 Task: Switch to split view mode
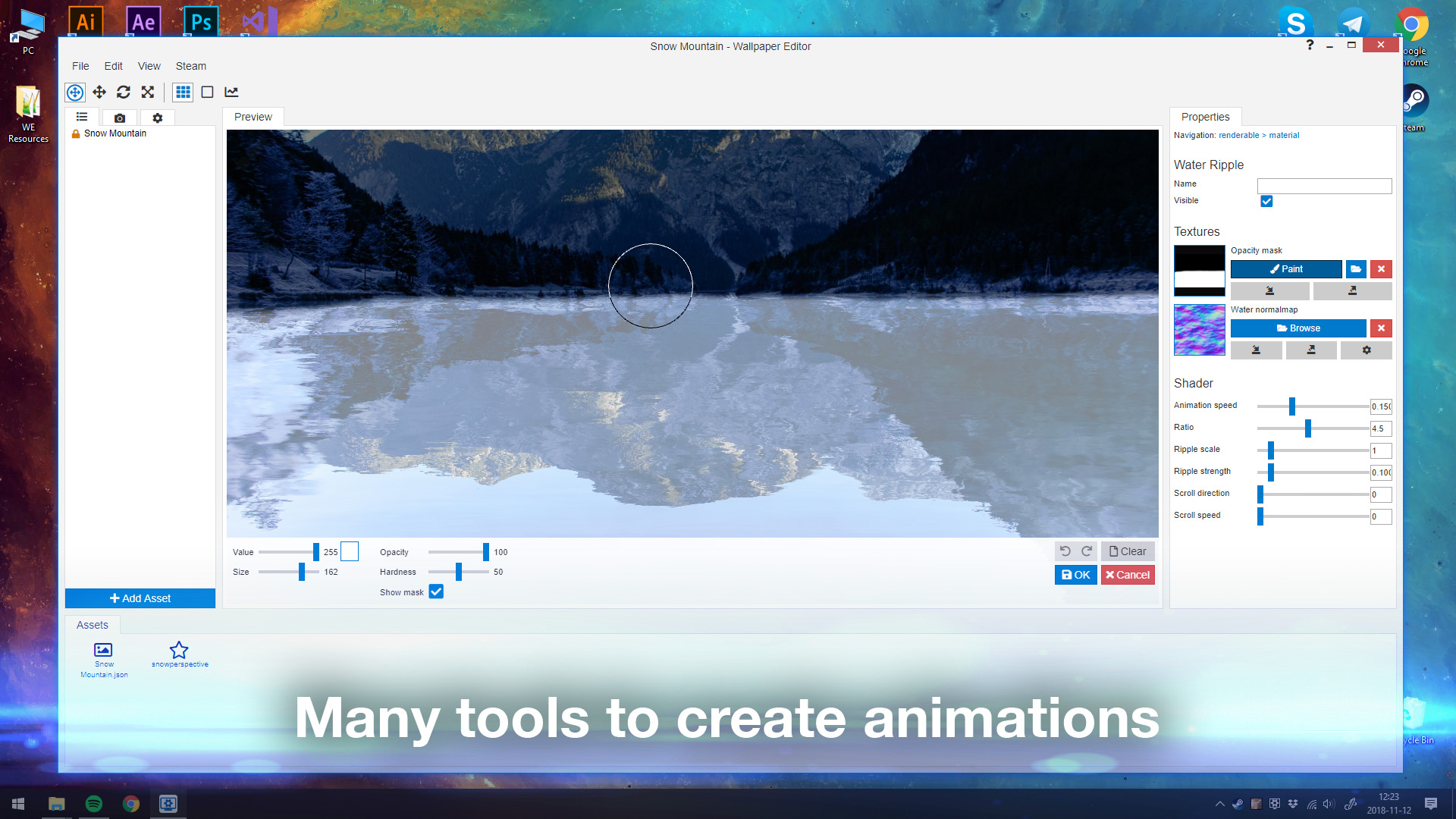pos(207,92)
